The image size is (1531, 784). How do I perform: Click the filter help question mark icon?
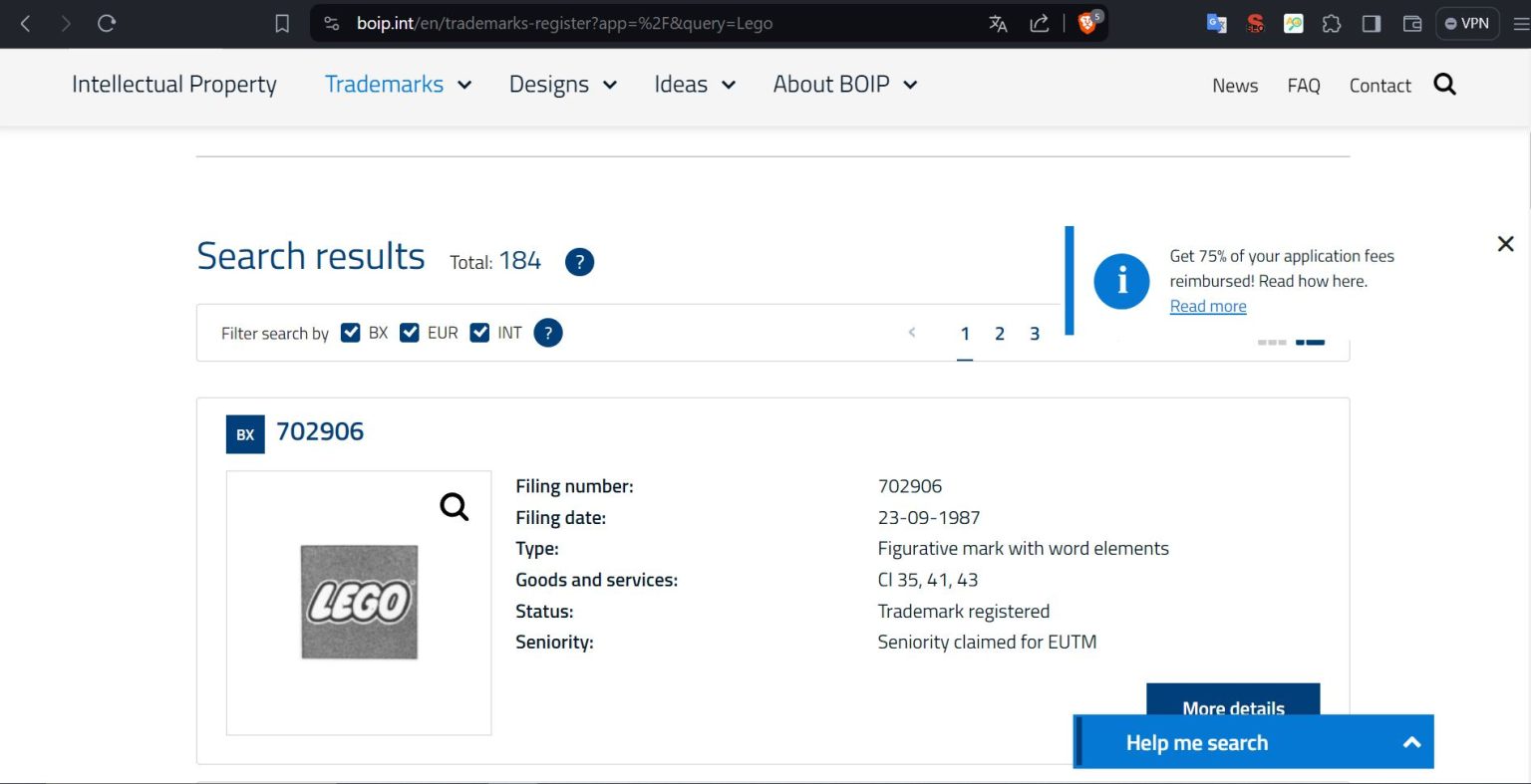[547, 333]
